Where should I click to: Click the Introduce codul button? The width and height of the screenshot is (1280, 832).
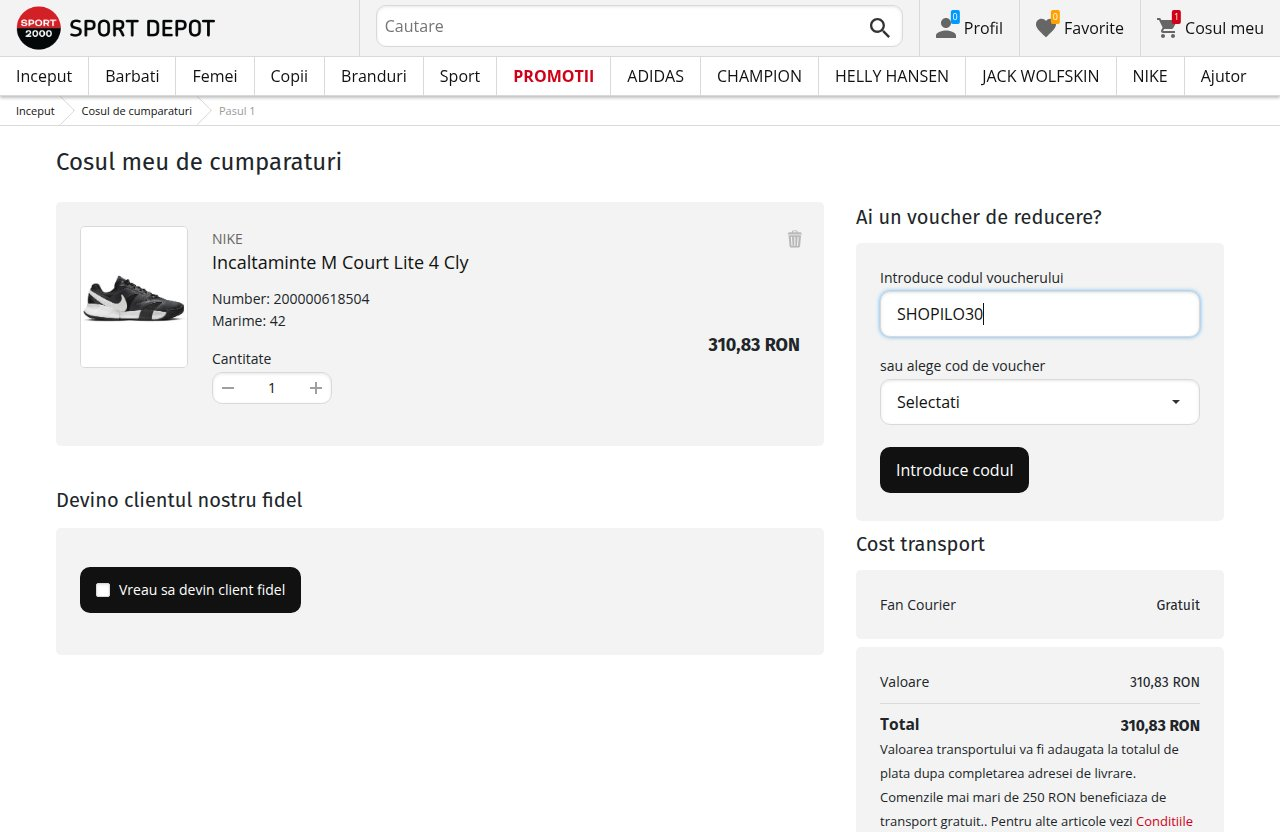click(954, 470)
